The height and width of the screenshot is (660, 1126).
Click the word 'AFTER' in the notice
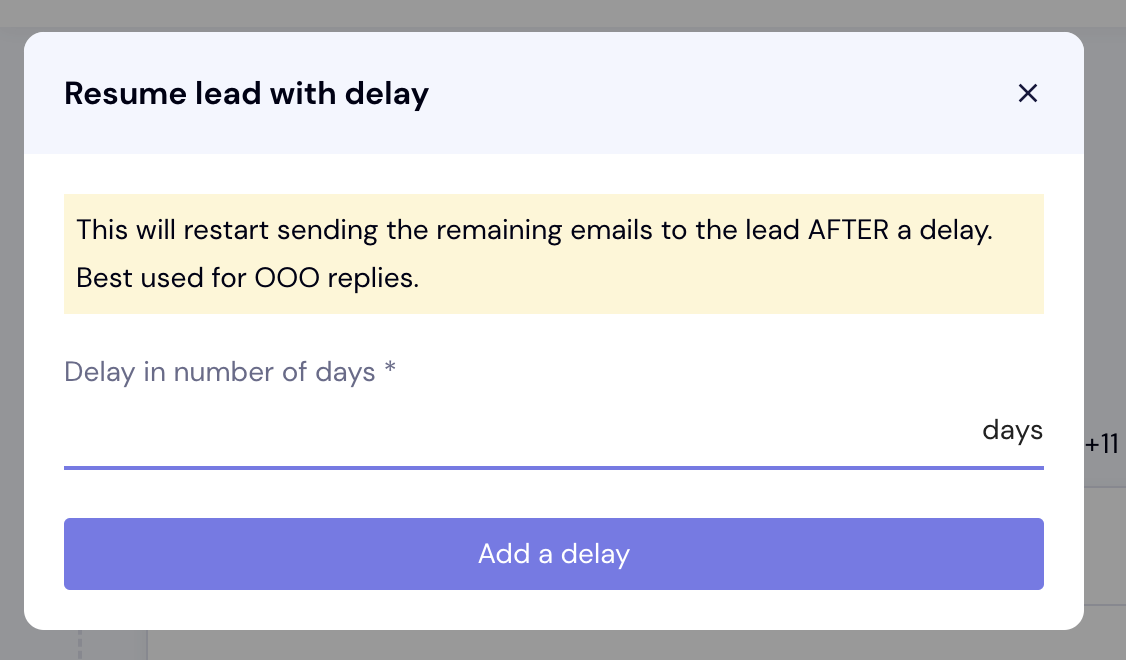(x=848, y=229)
